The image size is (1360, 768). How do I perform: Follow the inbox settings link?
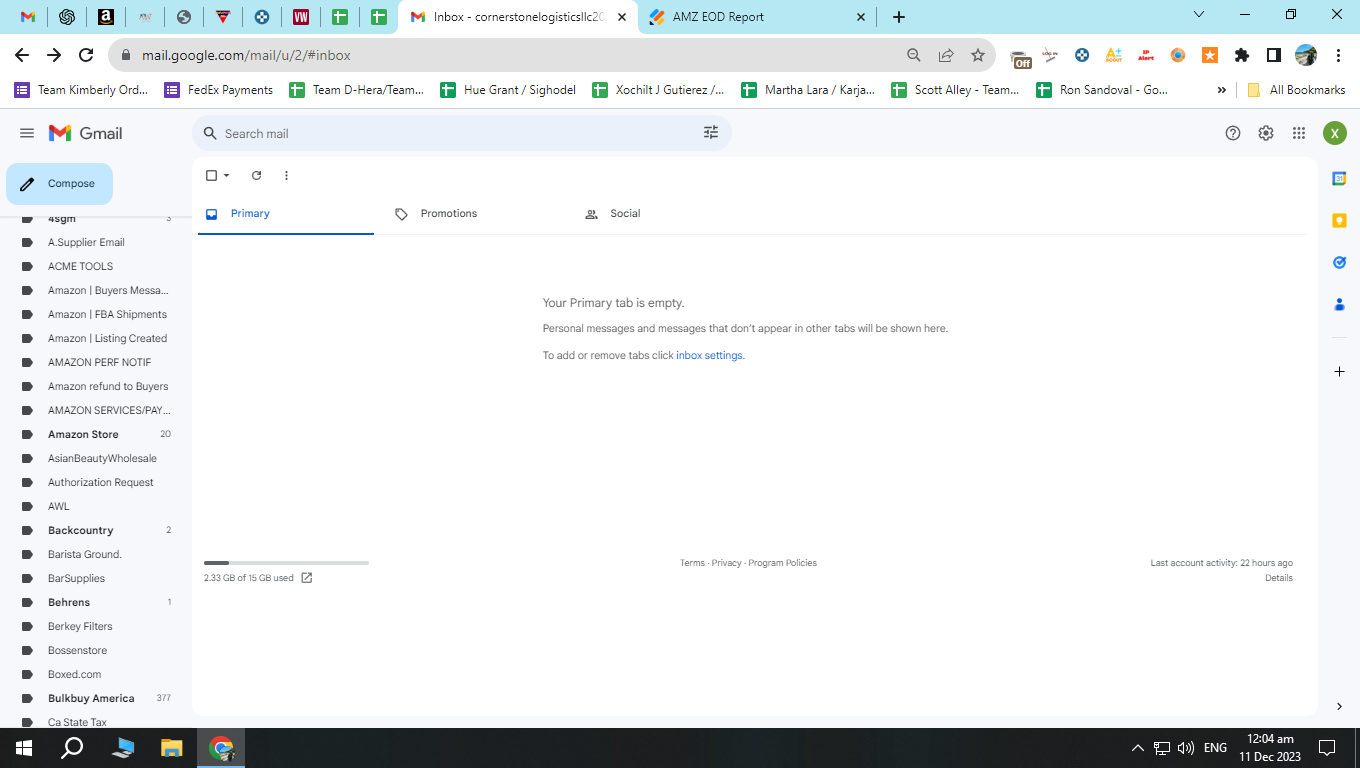coord(709,355)
